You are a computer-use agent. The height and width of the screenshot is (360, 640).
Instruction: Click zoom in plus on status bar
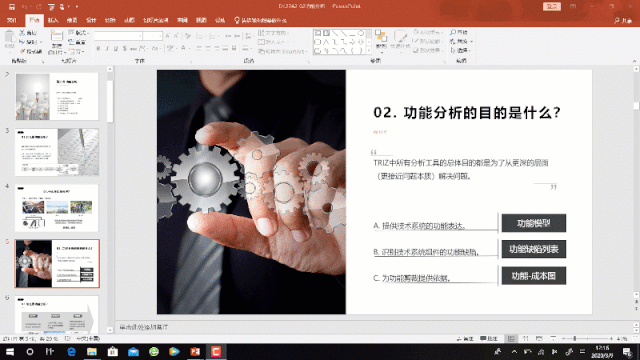(611, 339)
